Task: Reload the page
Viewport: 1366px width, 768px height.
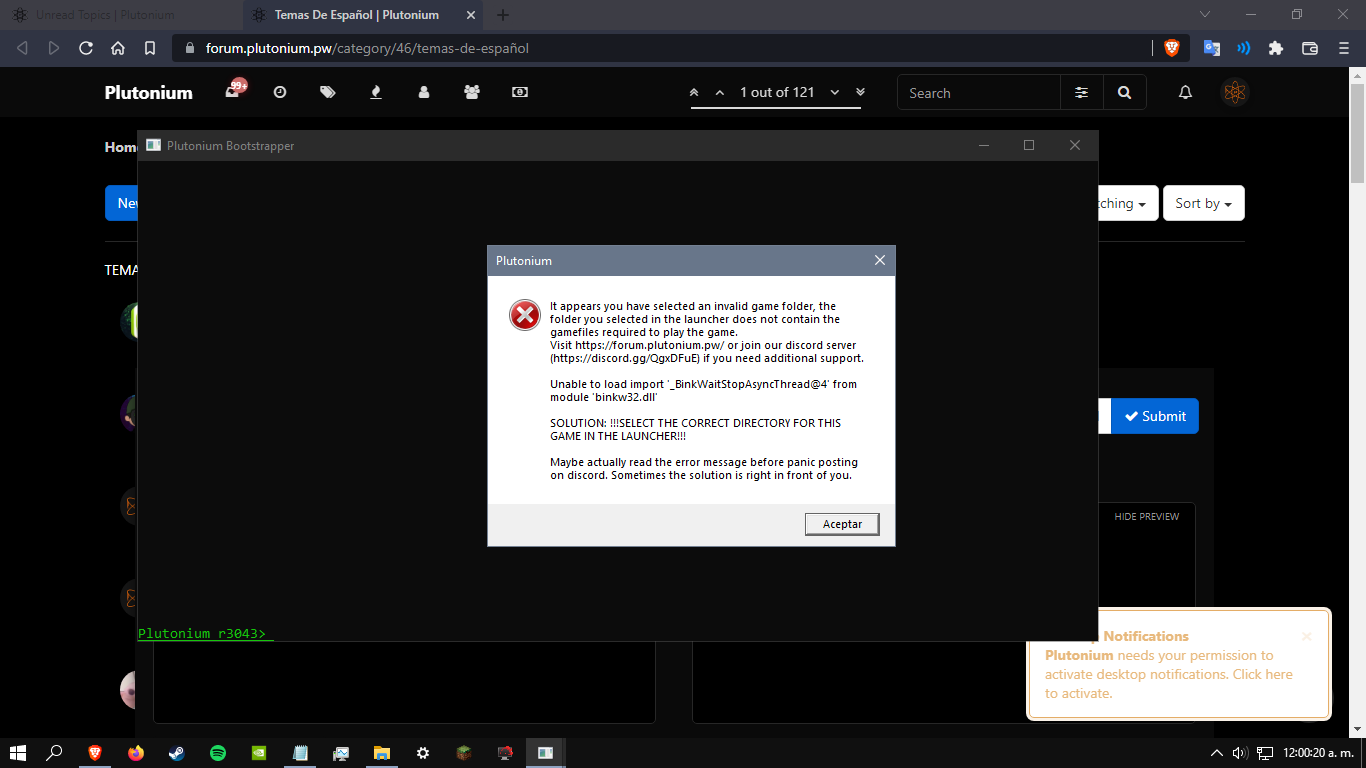Action: [x=86, y=48]
